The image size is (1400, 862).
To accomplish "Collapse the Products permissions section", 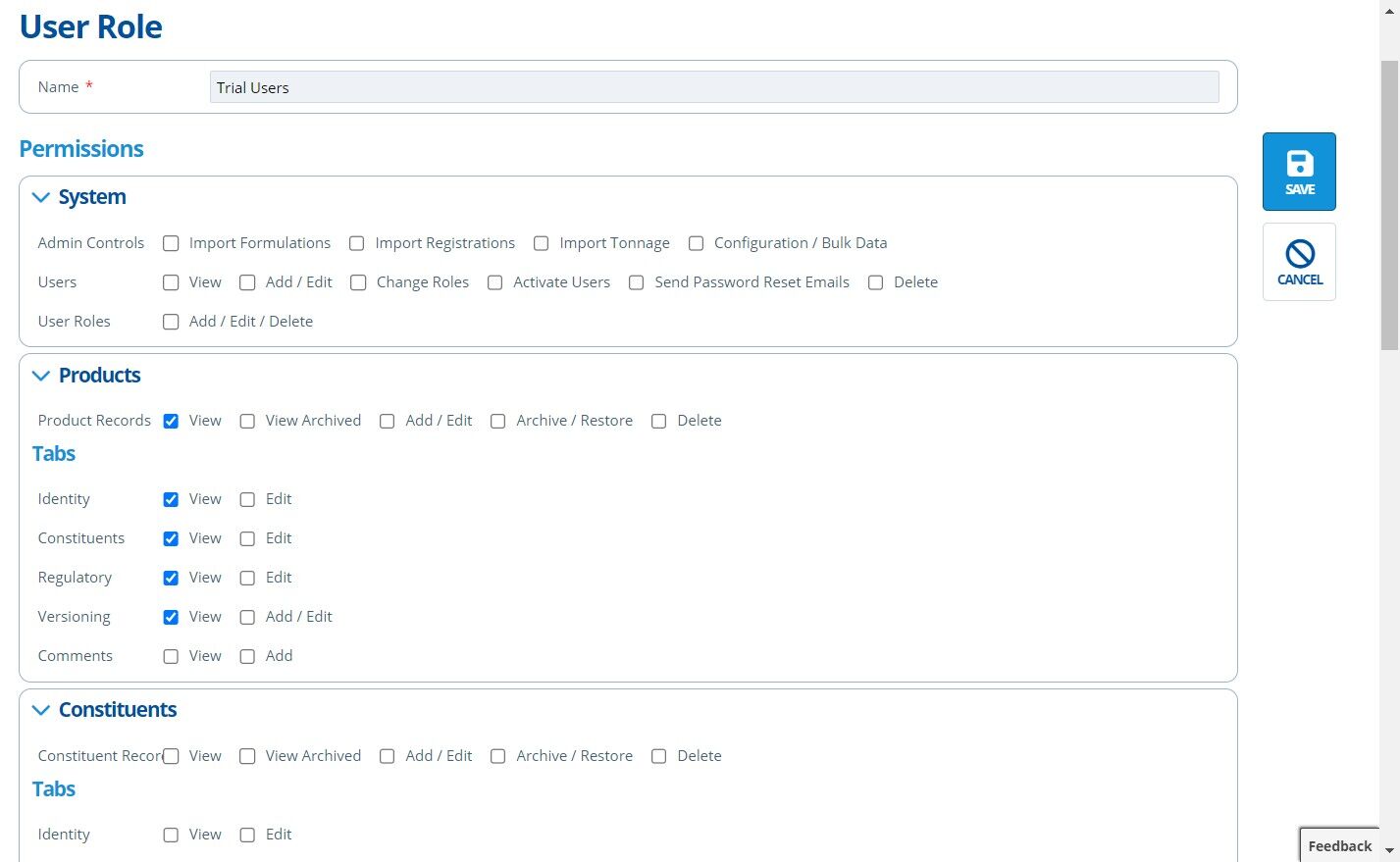I will point(41,376).
